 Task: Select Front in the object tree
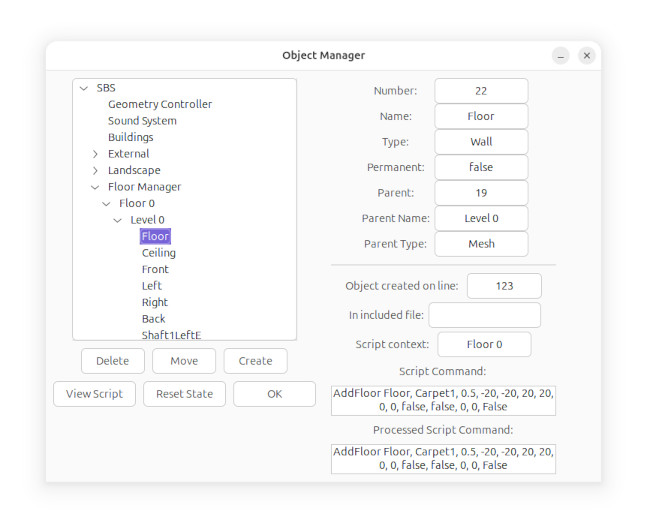(x=155, y=269)
